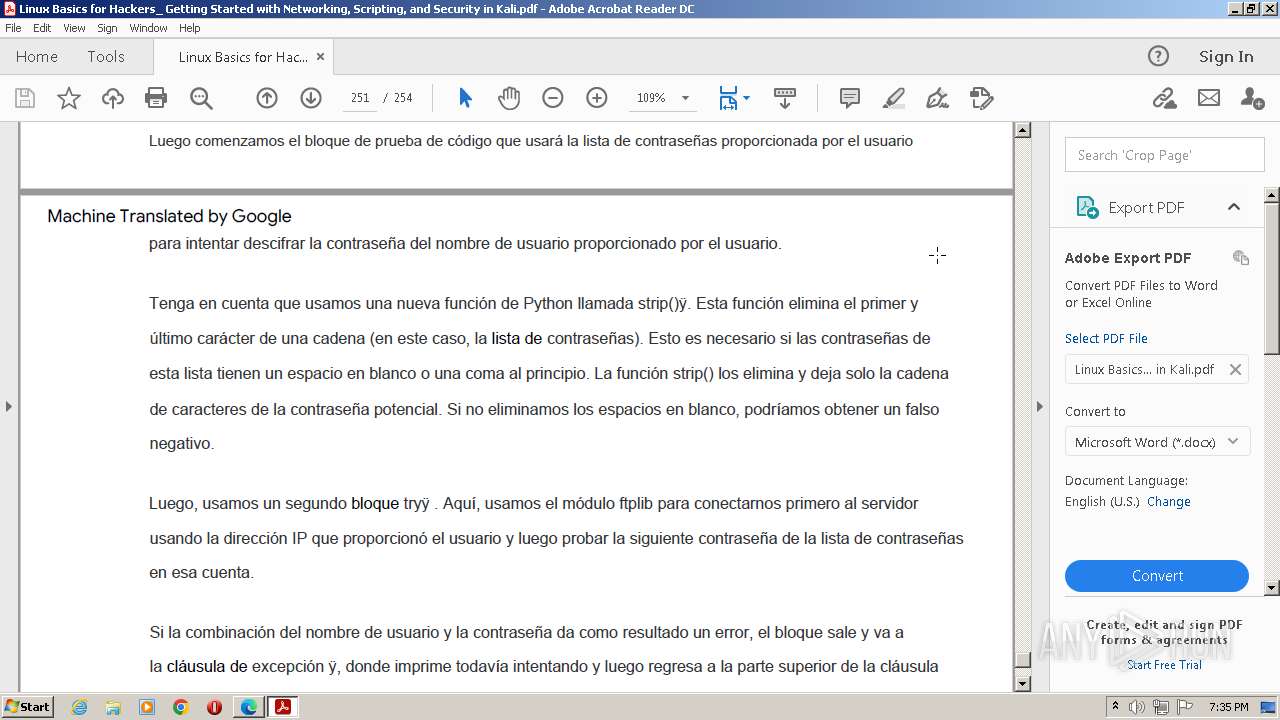Send file by email icon

click(x=1209, y=98)
